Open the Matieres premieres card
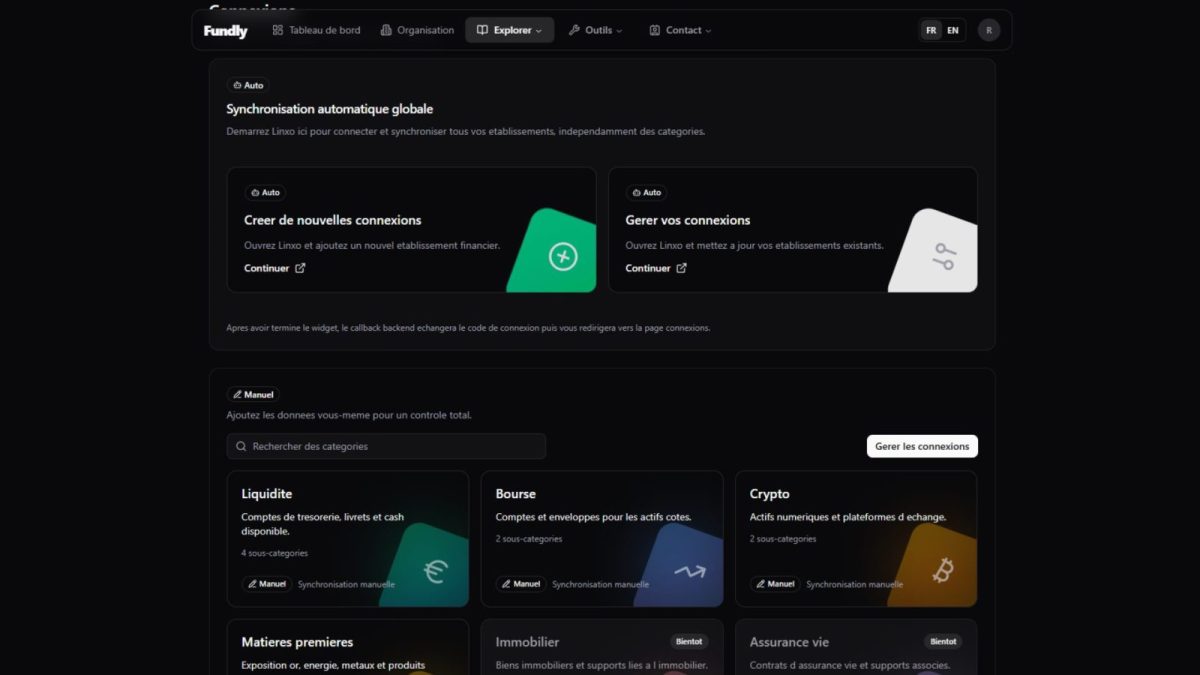Image resolution: width=1200 pixels, height=675 pixels. click(348, 647)
